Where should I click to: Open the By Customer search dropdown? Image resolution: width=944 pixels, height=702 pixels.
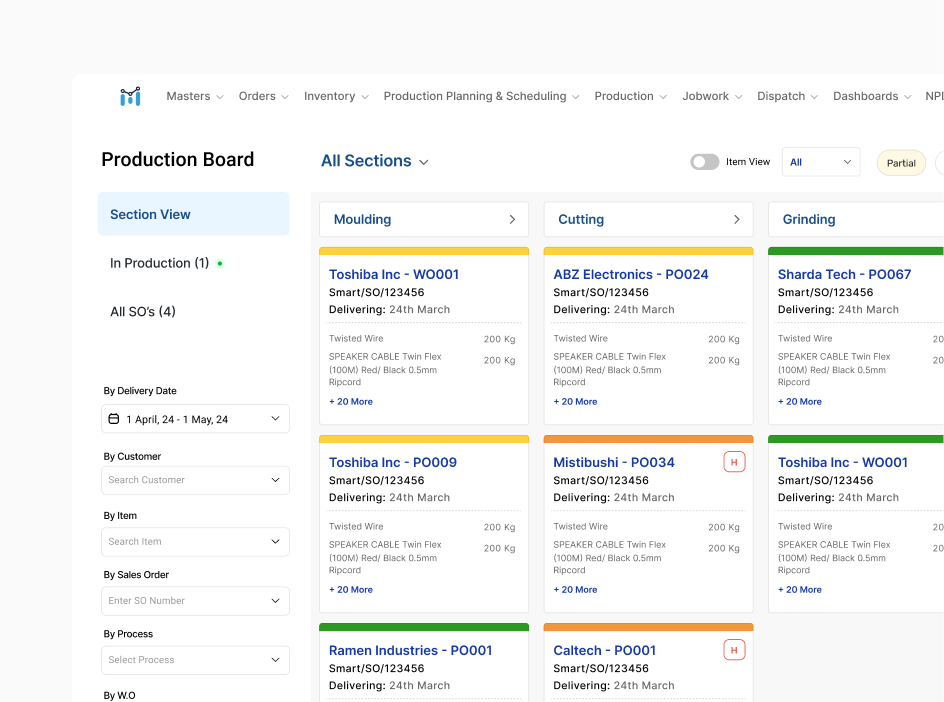point(195,480)
